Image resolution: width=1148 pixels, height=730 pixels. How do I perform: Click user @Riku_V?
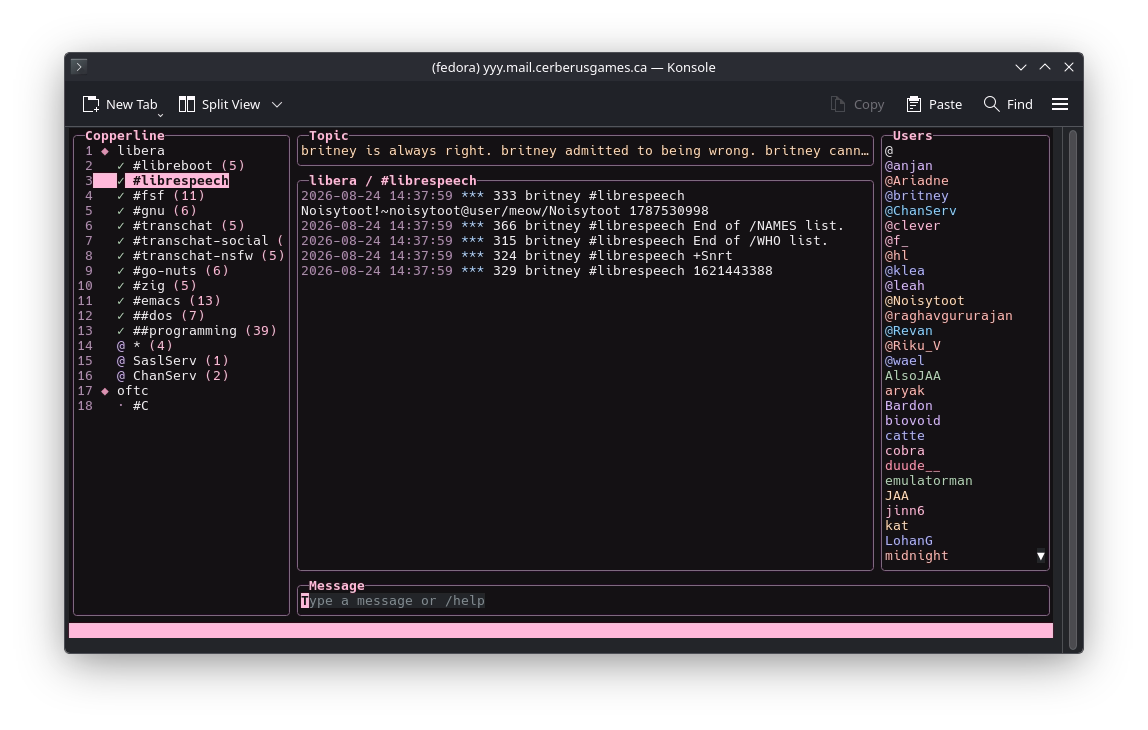[912, 346]
